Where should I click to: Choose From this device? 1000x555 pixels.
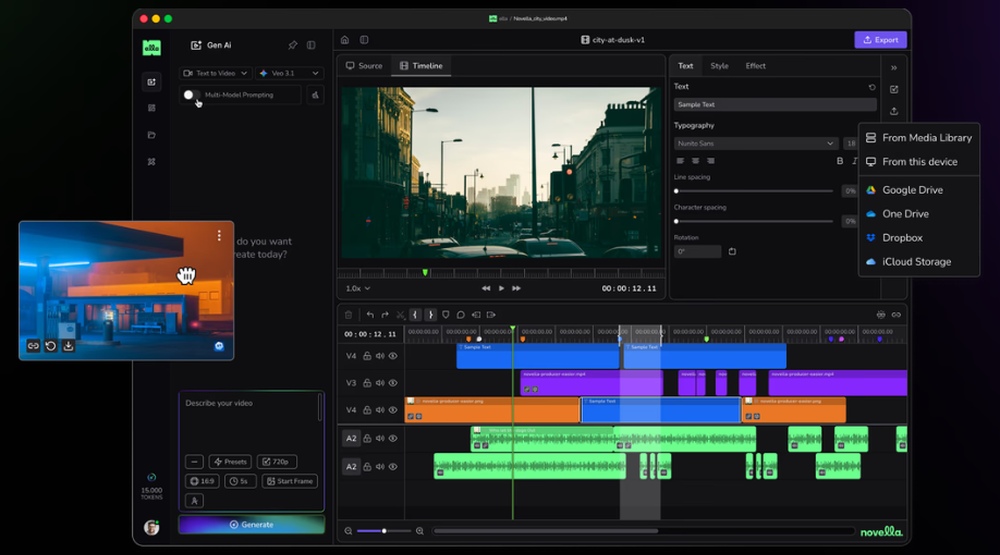(919, 162)
